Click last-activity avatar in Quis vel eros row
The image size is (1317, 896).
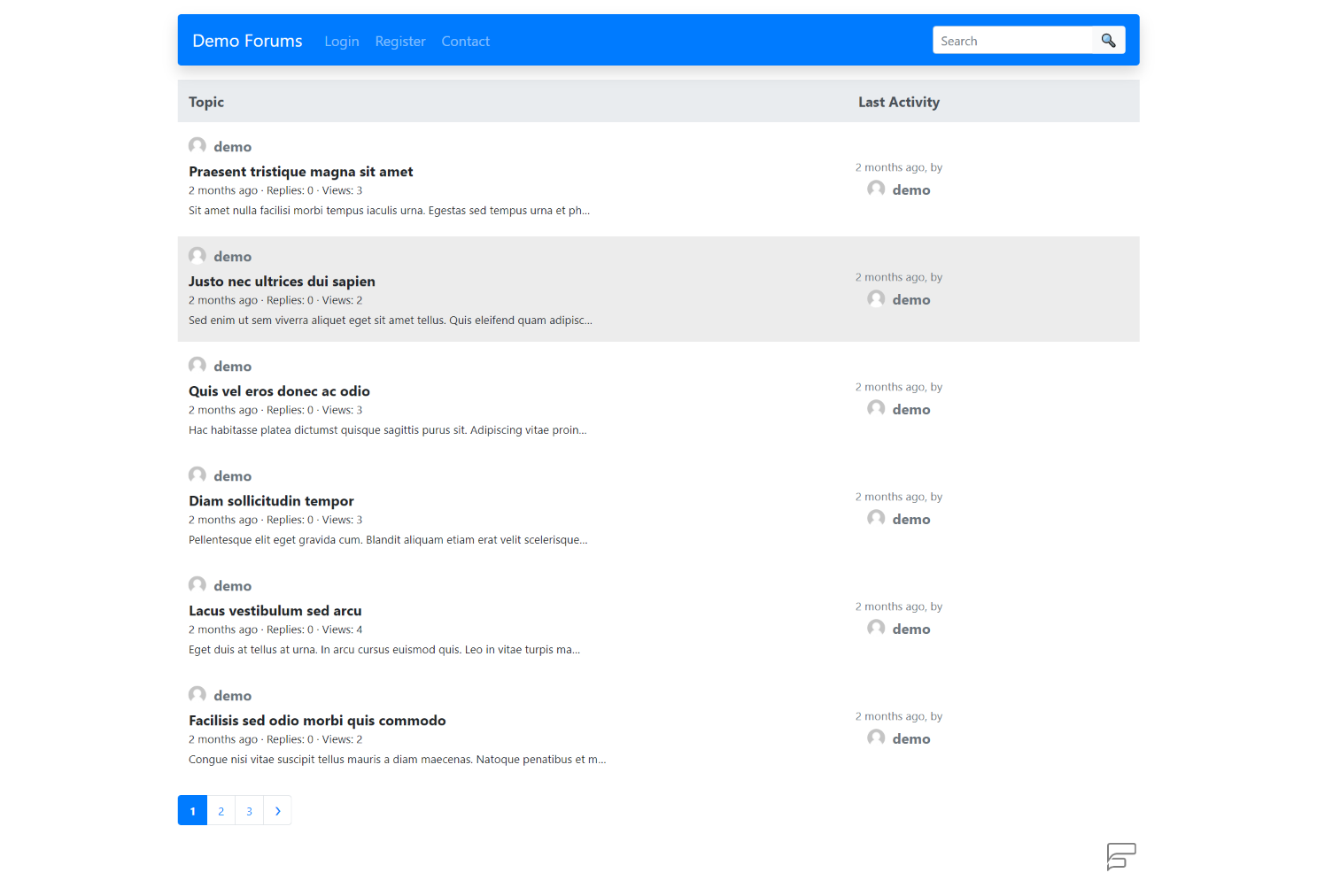tap(876, 408)
